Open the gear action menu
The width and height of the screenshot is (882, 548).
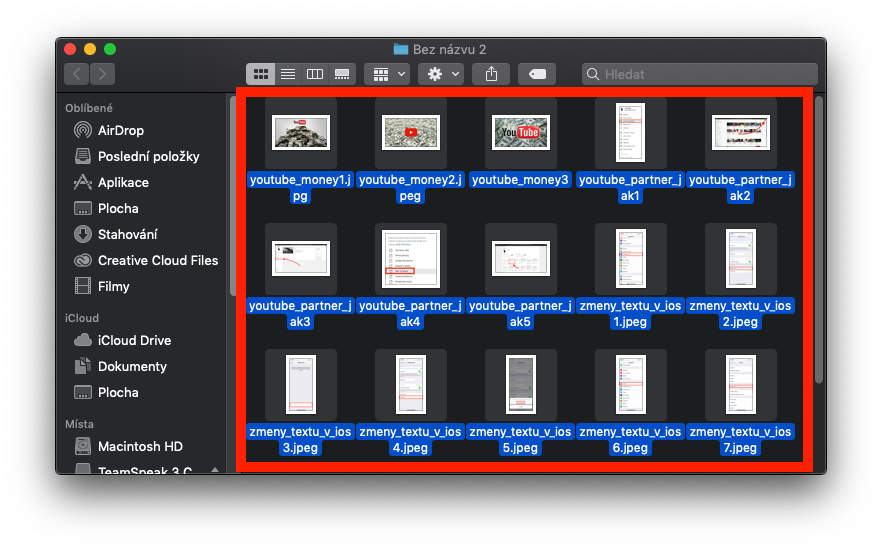(441, 74)
